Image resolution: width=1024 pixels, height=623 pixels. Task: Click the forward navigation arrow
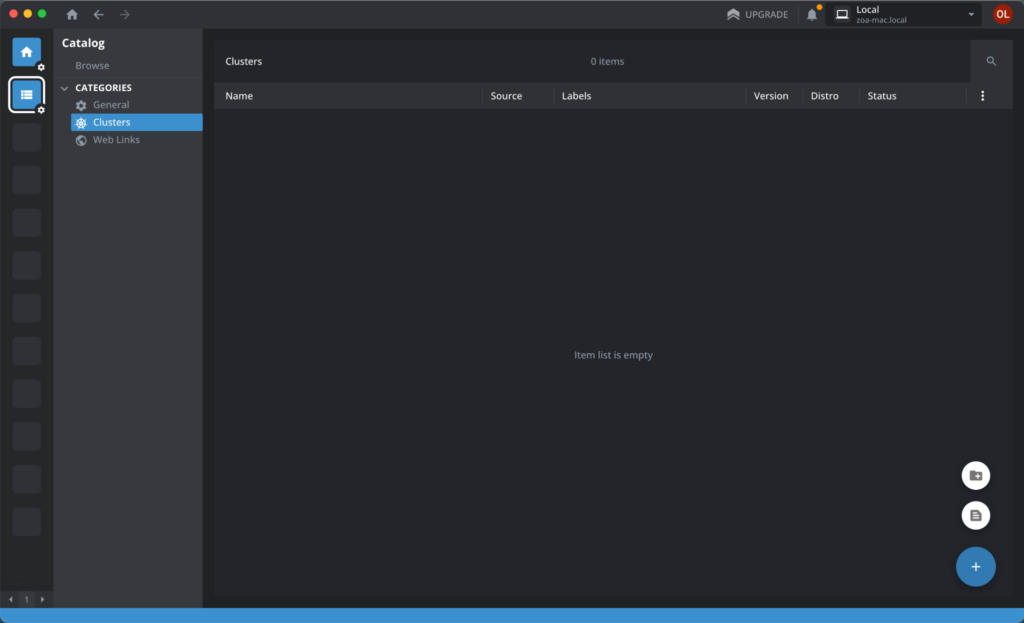123,14
